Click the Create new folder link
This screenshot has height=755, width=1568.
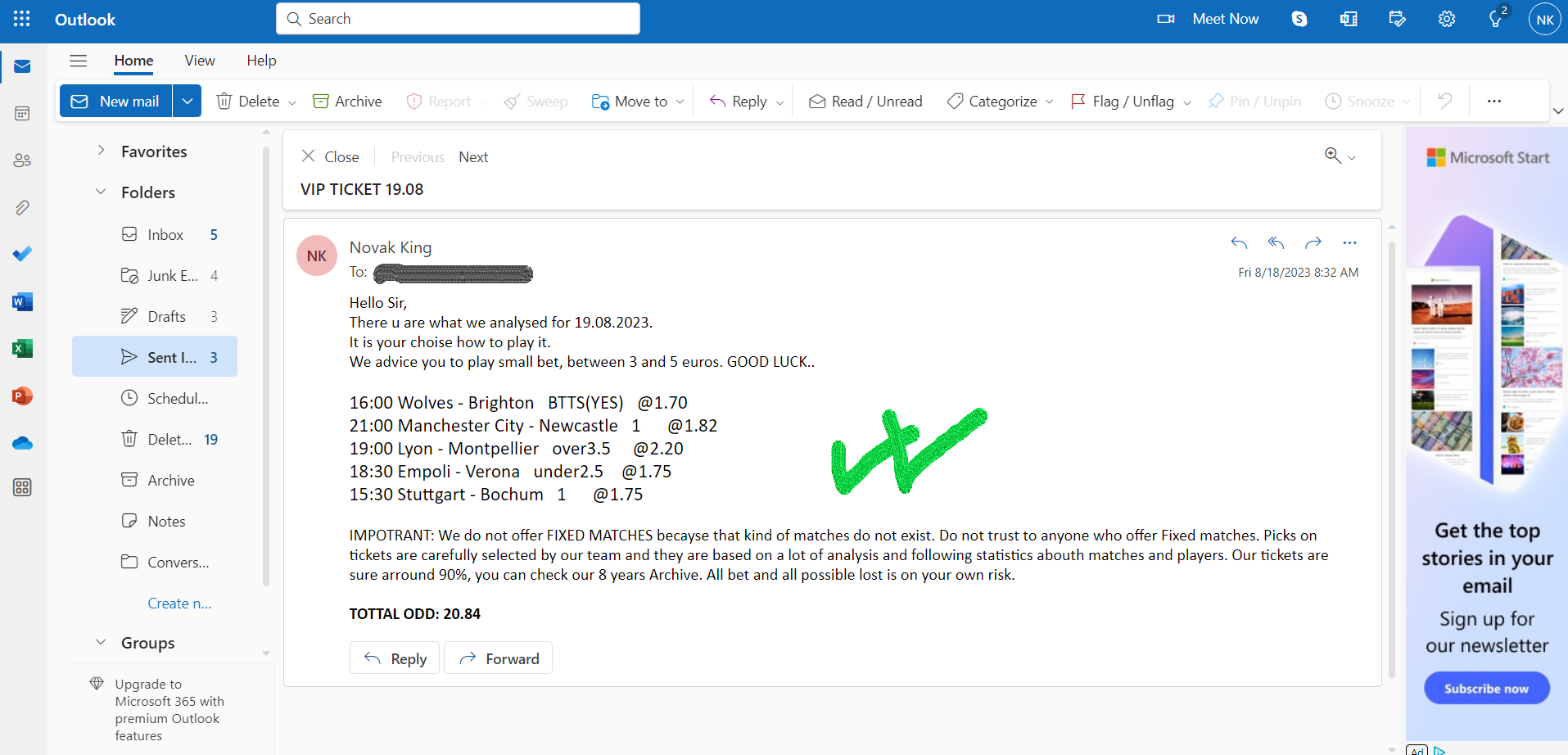pyautogui.click(x=179, y=603)
